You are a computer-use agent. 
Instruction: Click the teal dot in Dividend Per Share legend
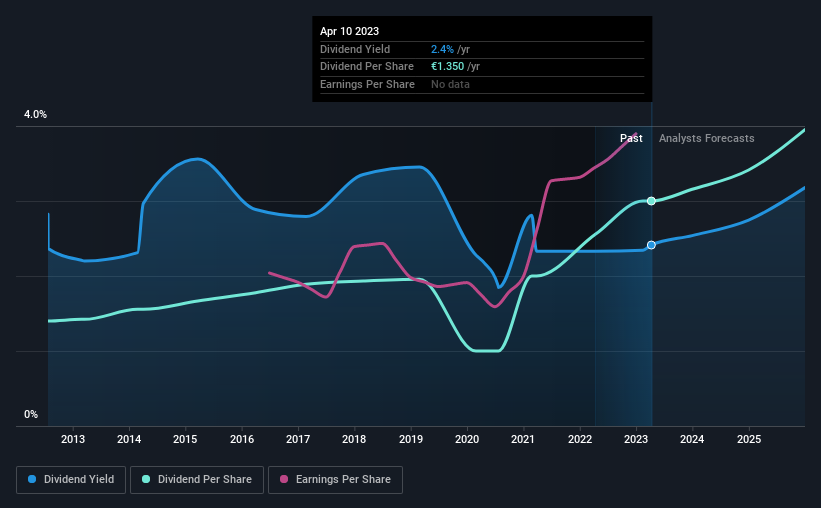pos(146,479)
